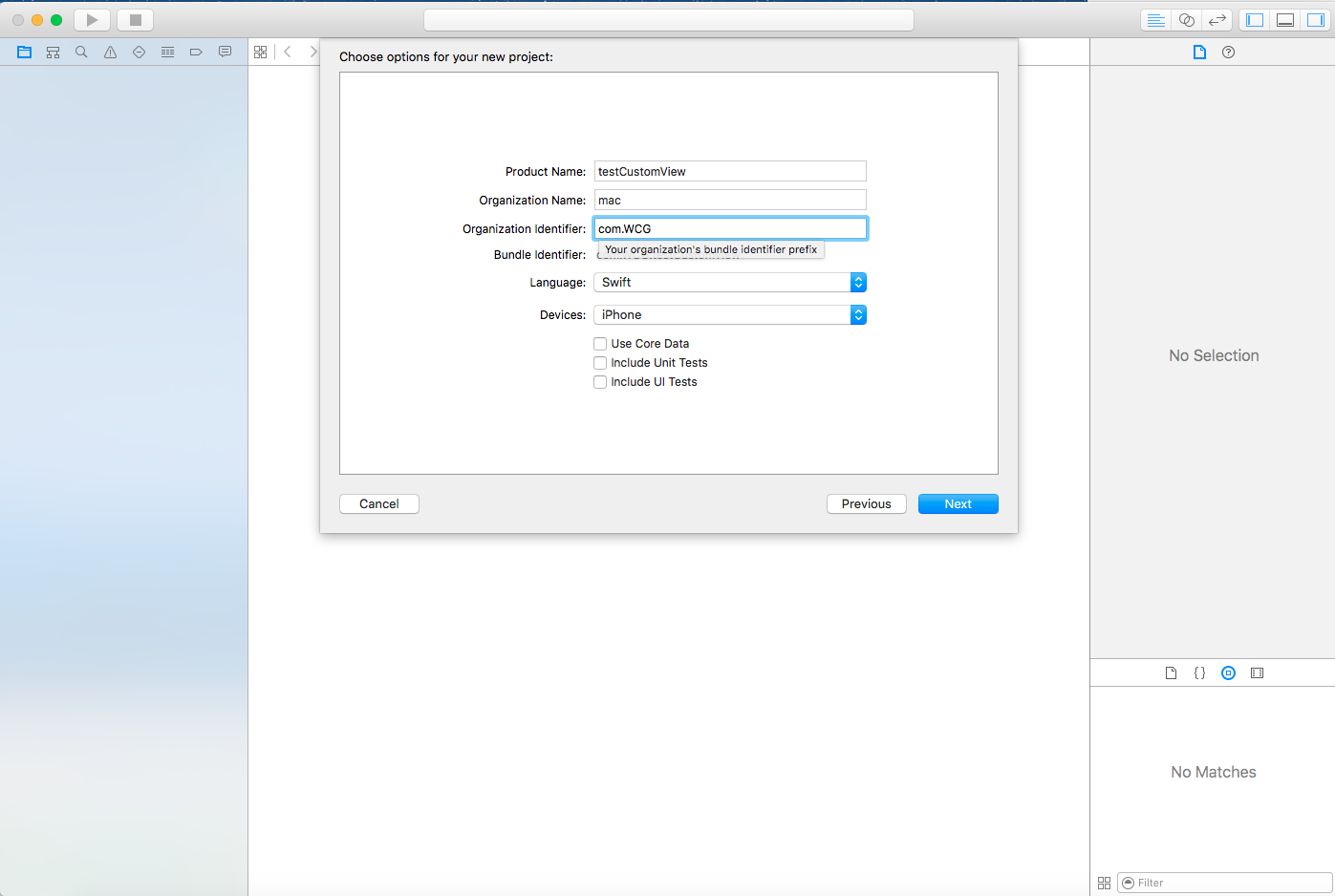Screen dimensions: 1335x896
Task: Open the Project navigator folder icon
Action: point(25,53)
